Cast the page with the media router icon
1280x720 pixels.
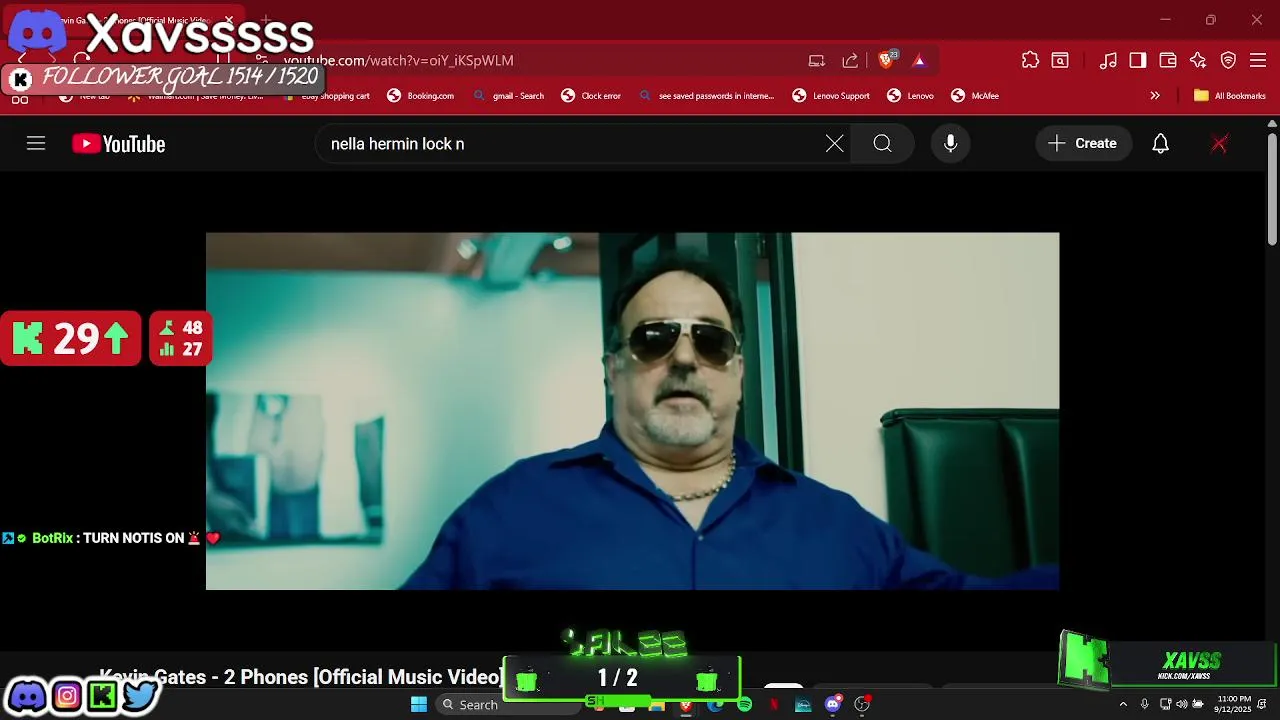[x=816, y=60]
